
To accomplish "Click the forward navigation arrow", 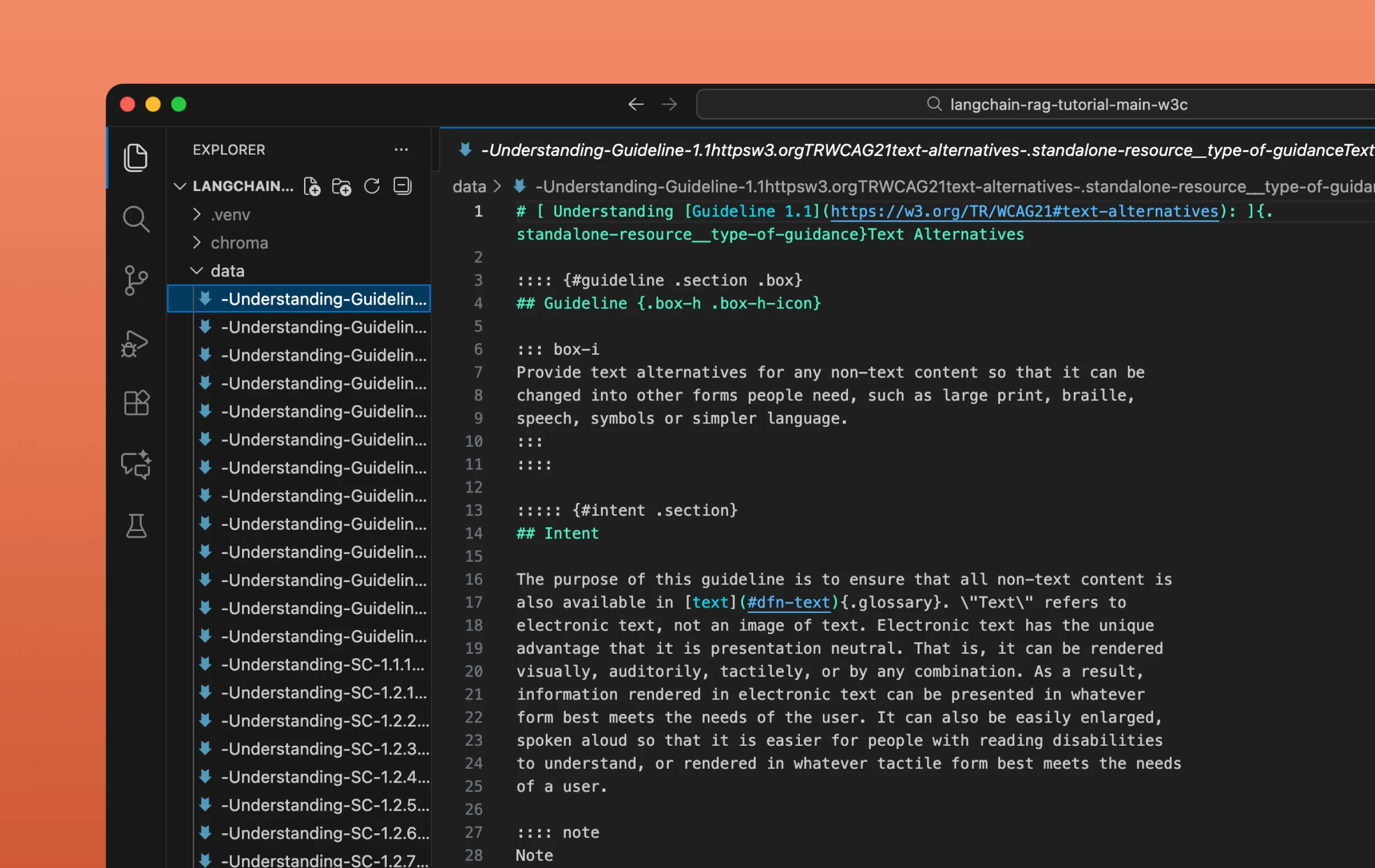I will (x=669, y=104).
